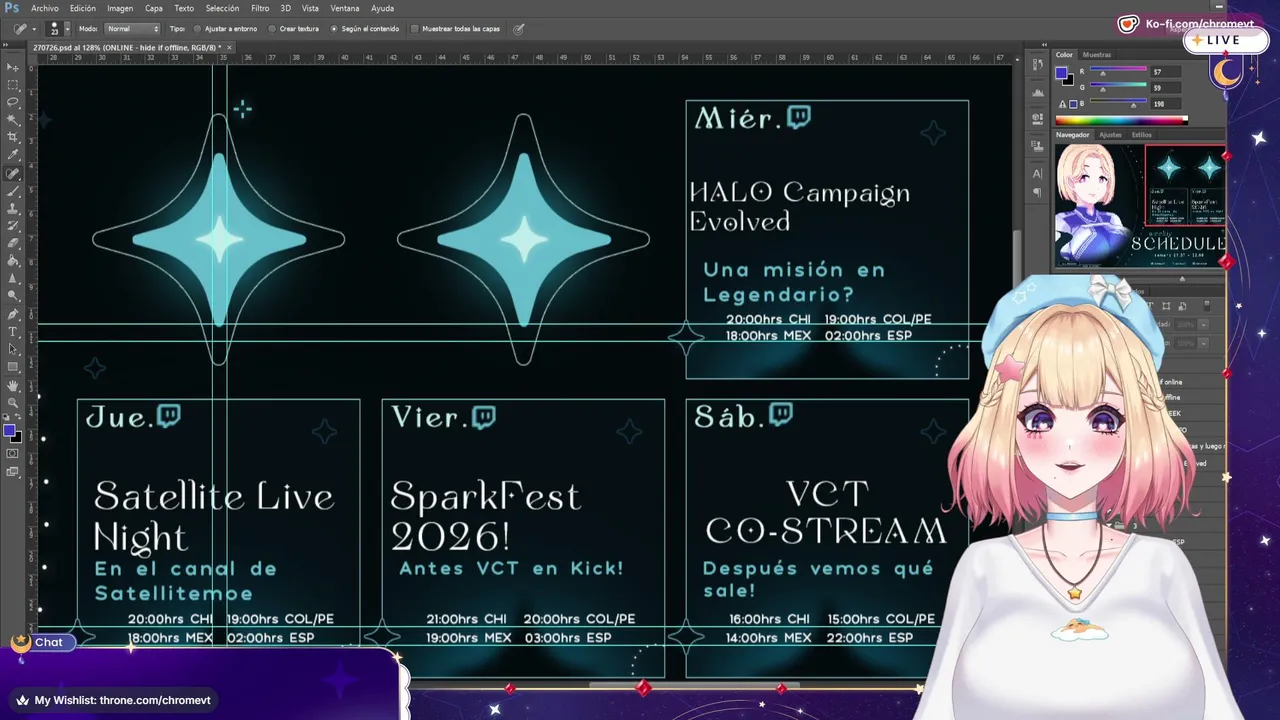The height and width of the screenshot is (720, 1280).
Task: Click the G channel slider
Action: [x=1120, y=88]
